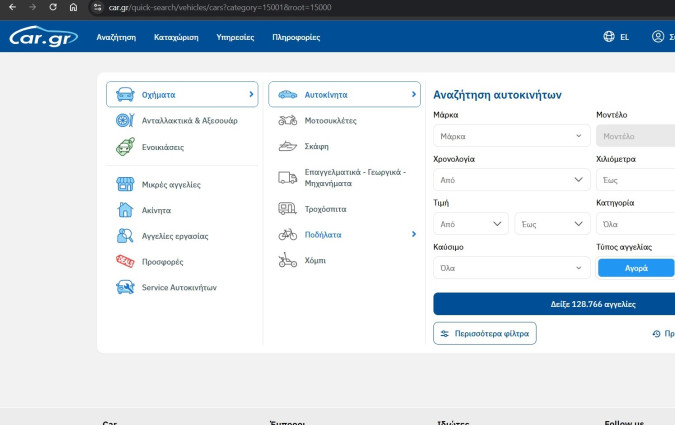This screenshot has height=425, width=675.
Task: Toggle the Αγορά ad type button
Action: point(636,268)
